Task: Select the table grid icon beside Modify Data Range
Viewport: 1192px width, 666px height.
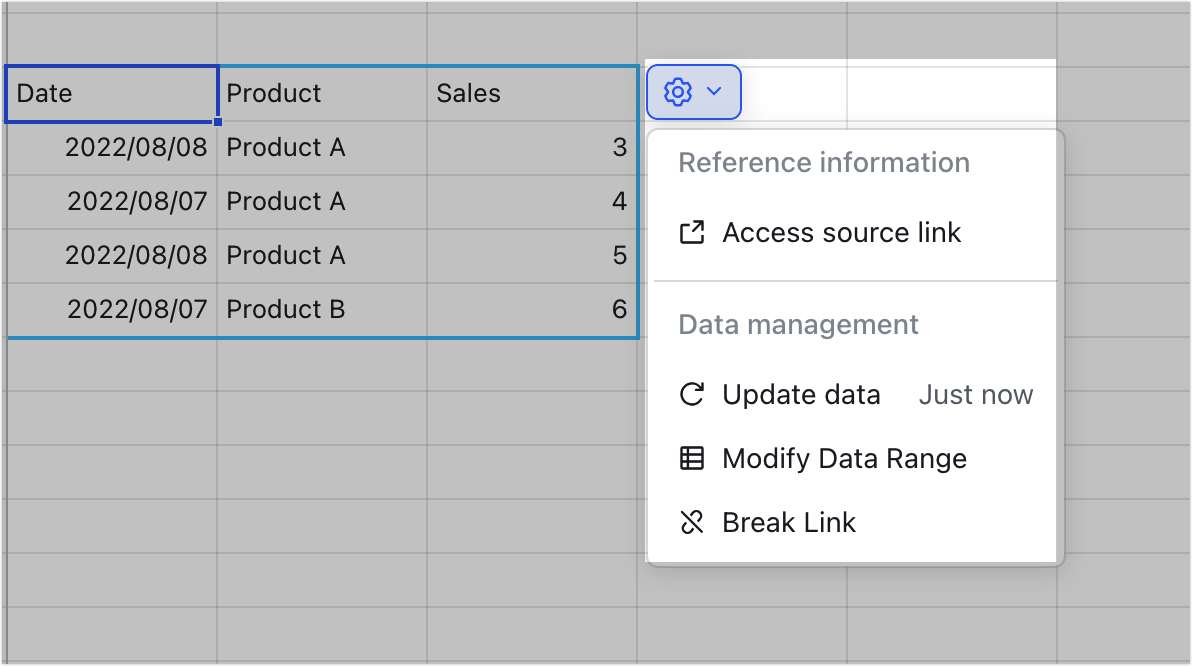Action: pyautogui.click(x=692, y=458)
